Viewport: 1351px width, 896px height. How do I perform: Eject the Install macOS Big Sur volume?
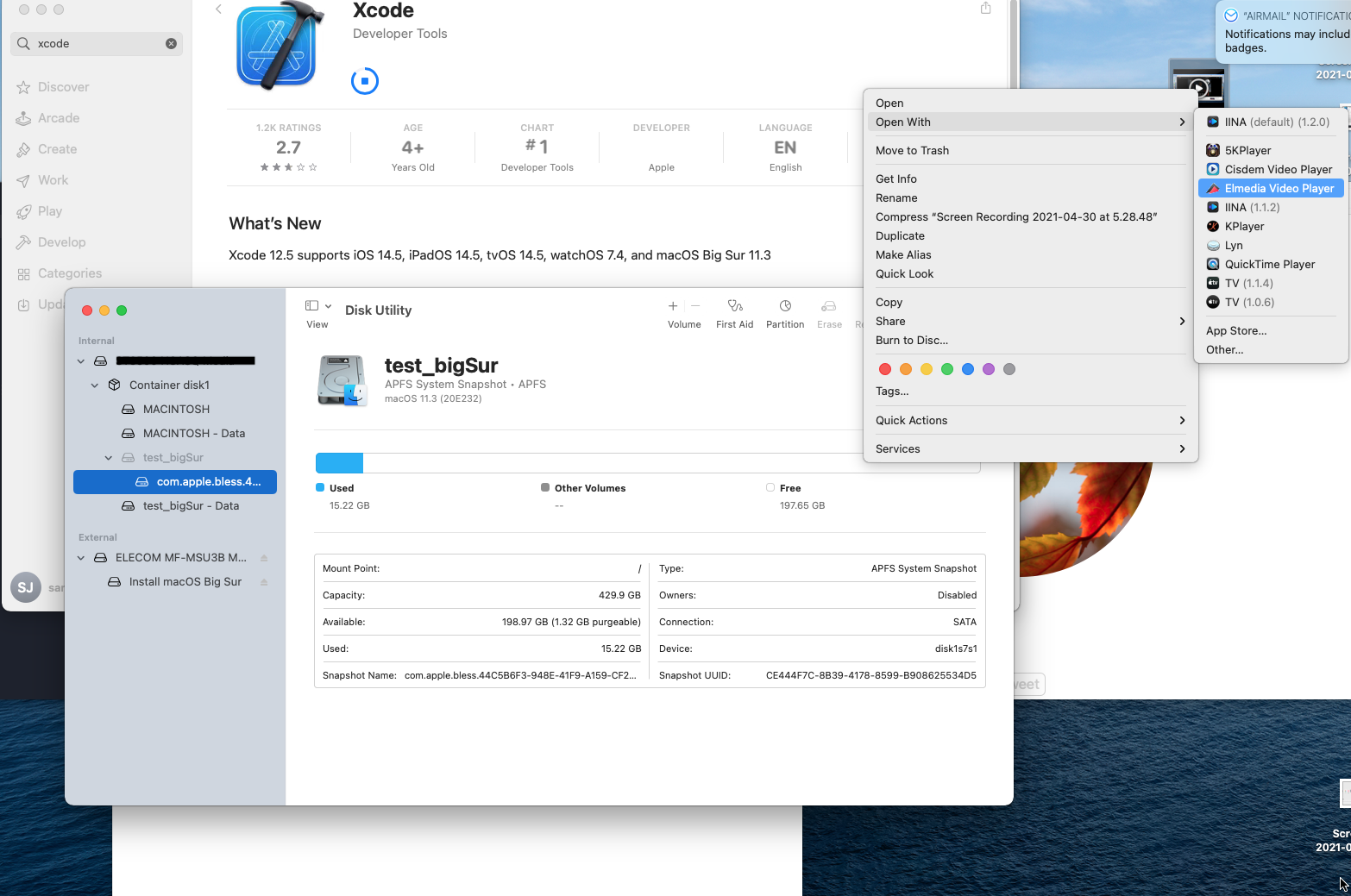pos(264,582)
